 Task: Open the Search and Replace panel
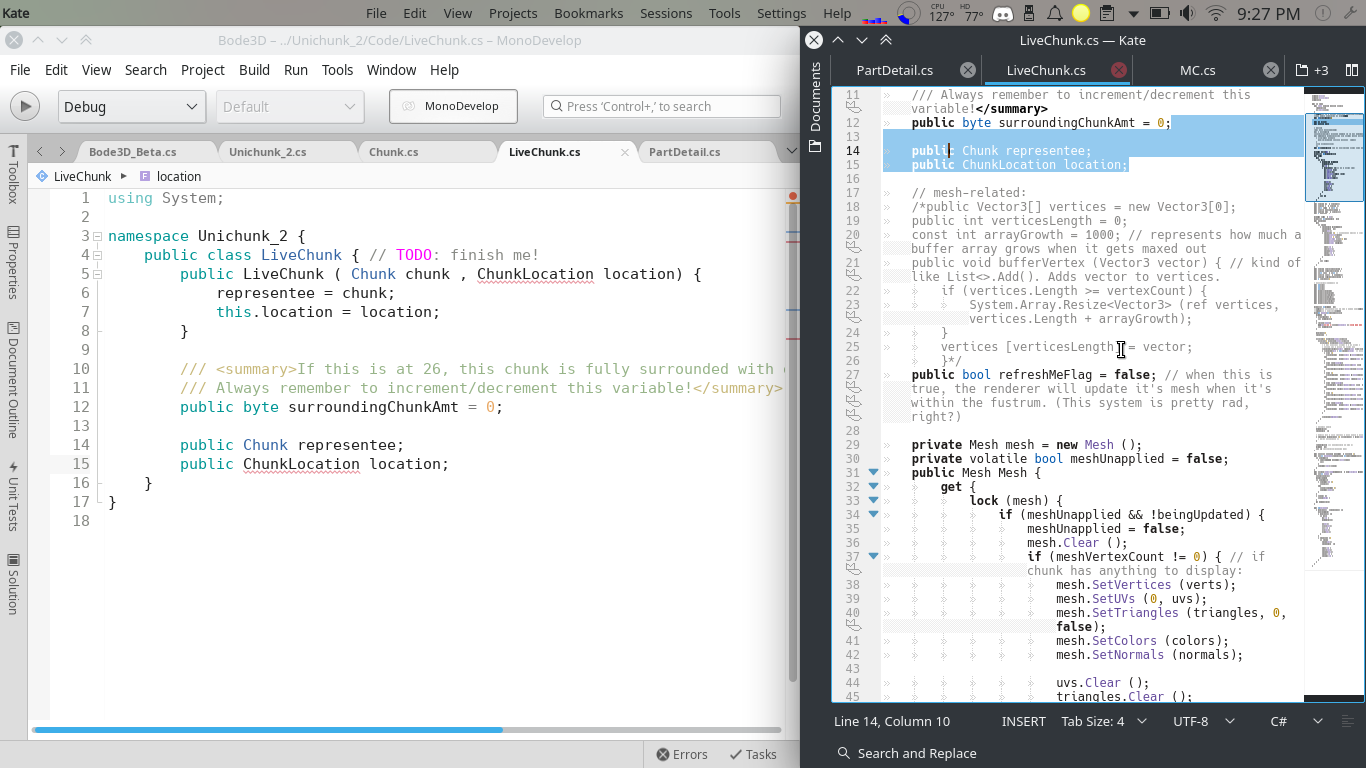(906, 753)
